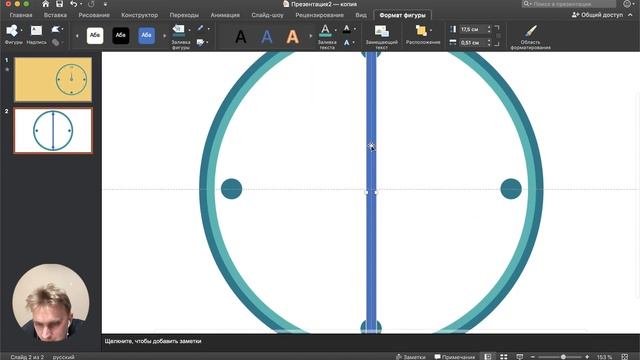640x360 pixels.
Task: Switch to the Вид tab
Action: (361, 15)
